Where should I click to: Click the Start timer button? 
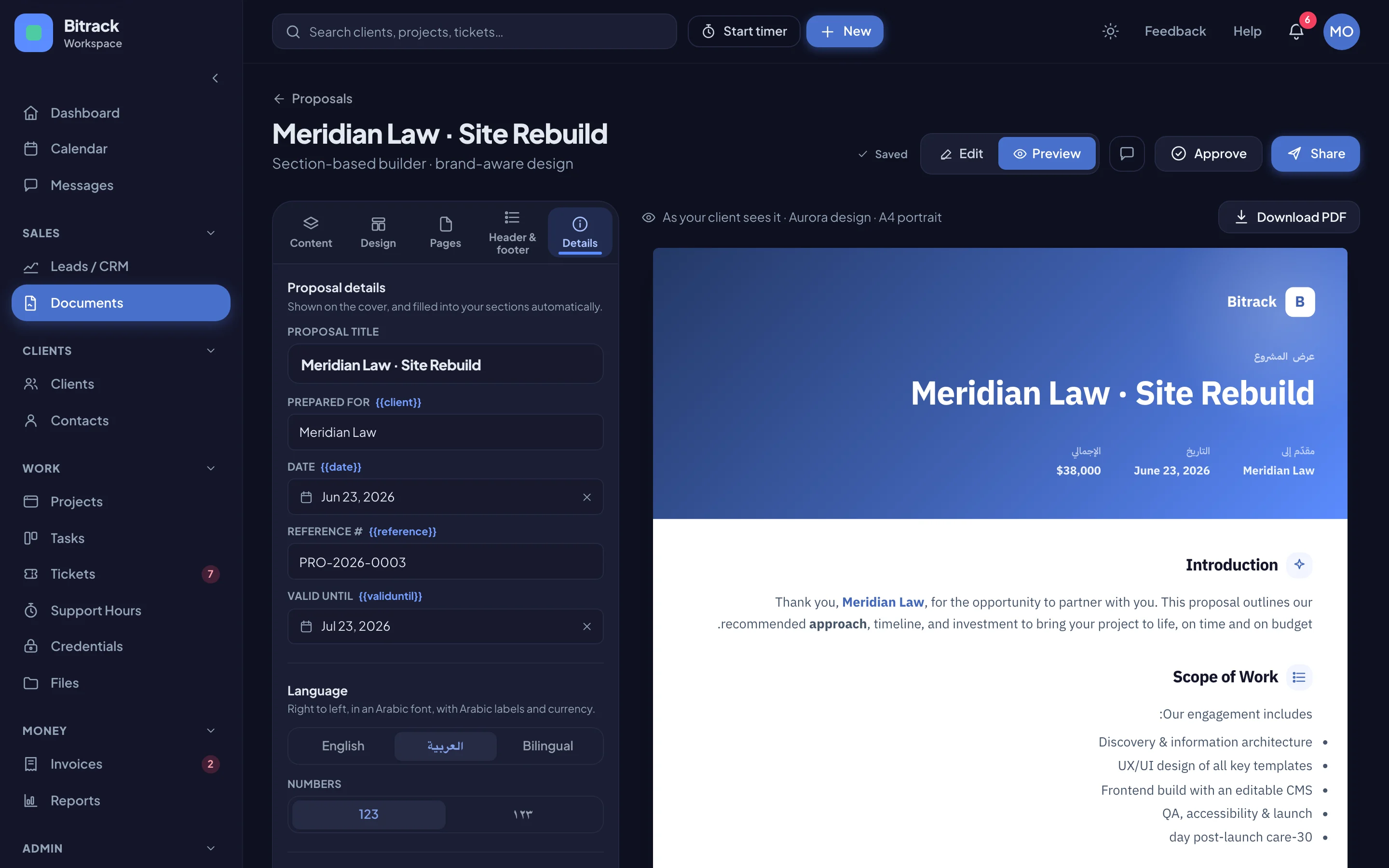tap(744, 31)
